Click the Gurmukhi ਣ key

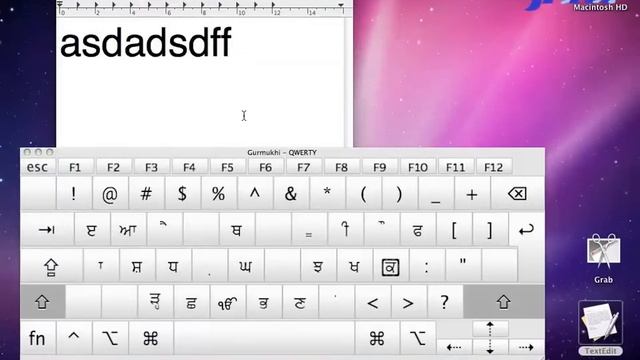point(300,302)
